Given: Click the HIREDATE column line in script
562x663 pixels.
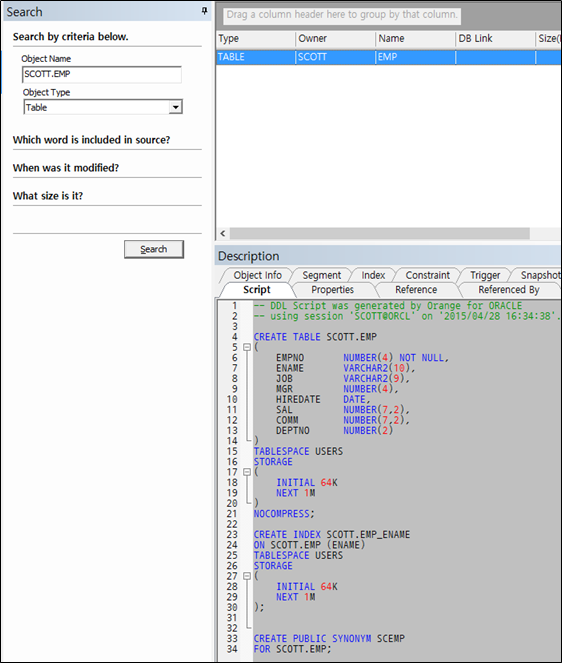Looking at the screenshot, I should point(323,399).
